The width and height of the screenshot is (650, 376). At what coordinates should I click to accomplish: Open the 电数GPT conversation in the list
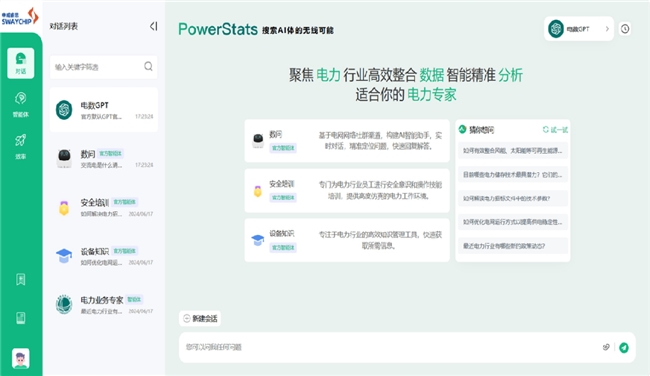[x=104, y=110]
